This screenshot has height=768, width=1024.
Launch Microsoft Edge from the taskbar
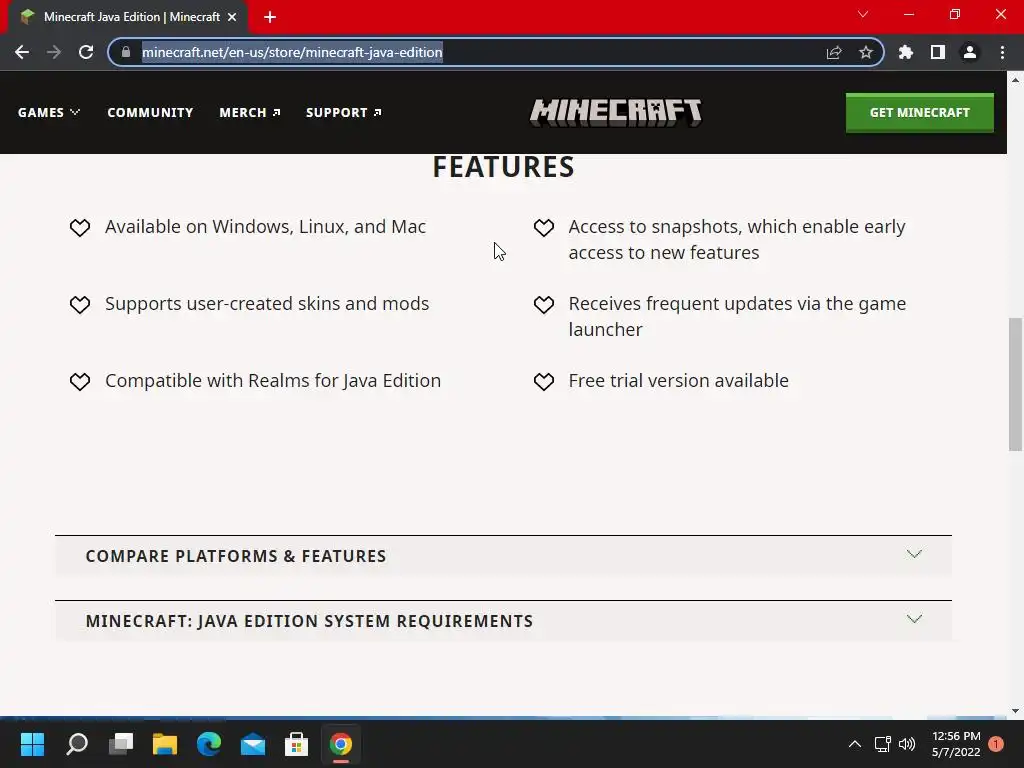[209, 744]
